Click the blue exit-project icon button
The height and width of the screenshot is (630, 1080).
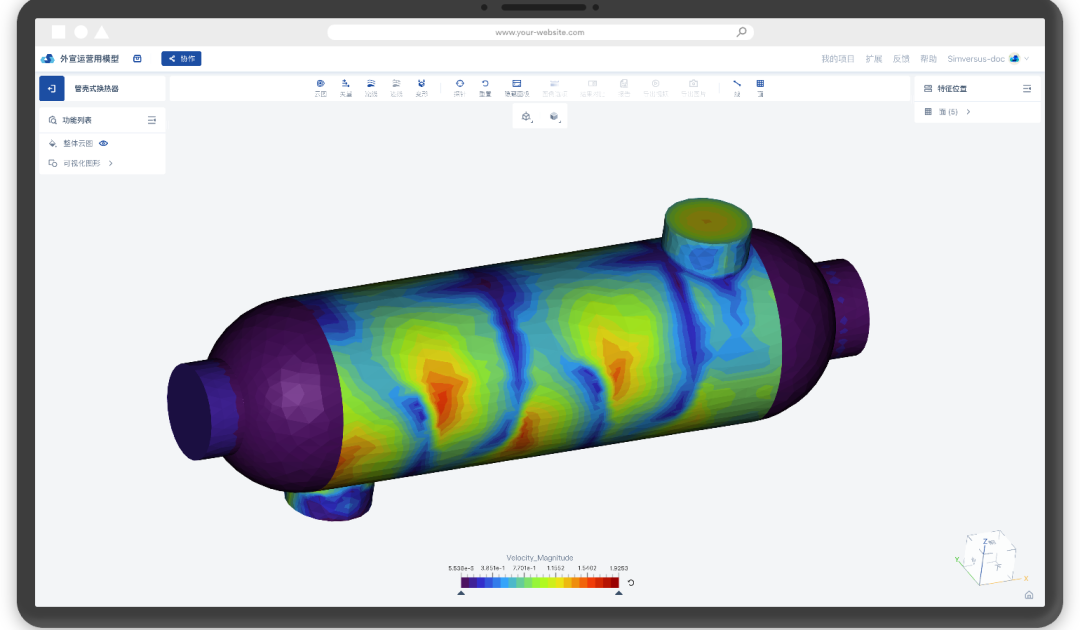(x=52, y=88)
